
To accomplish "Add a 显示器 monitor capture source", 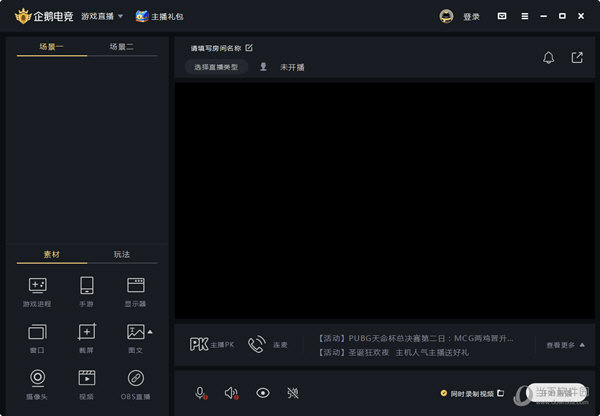I will 135,289.
